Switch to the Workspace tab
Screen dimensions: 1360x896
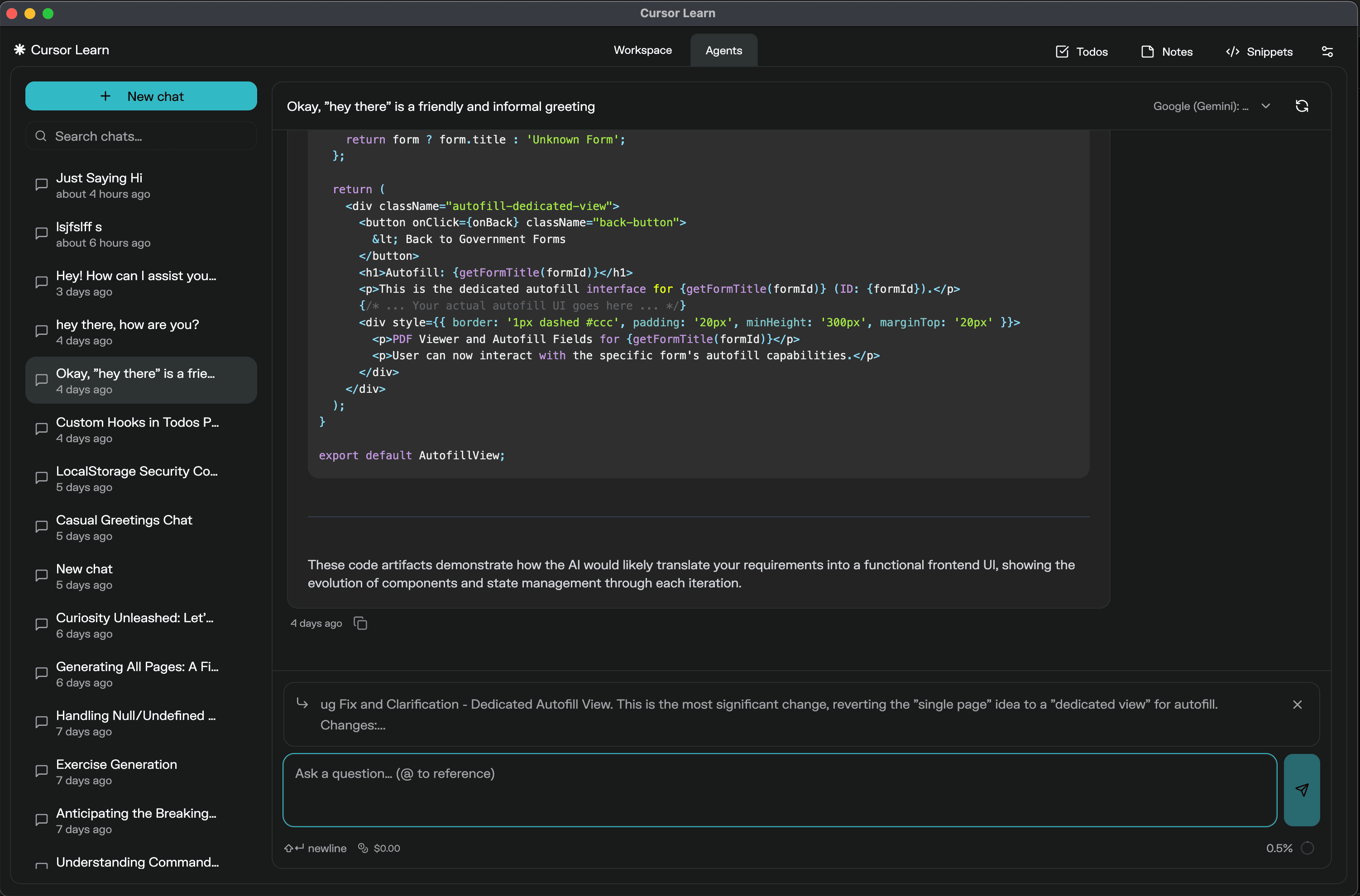[x=642, y=50]
